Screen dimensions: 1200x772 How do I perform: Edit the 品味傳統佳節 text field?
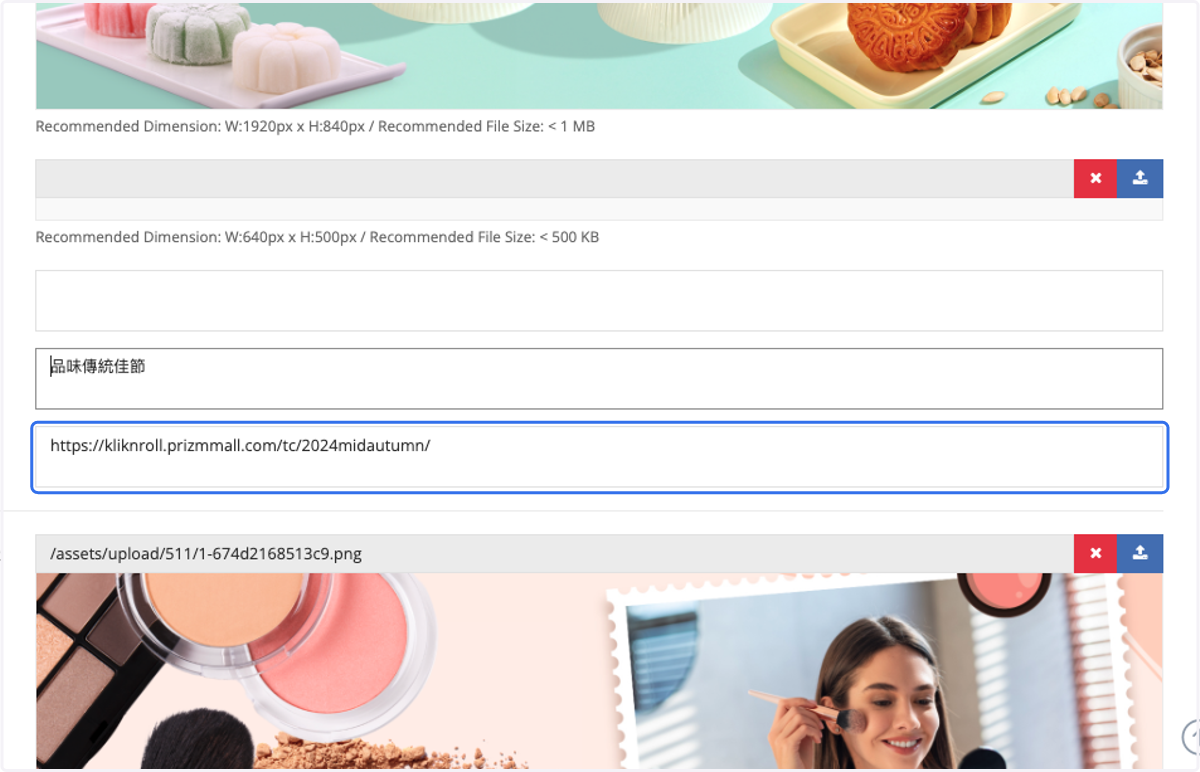click(599, 379)
